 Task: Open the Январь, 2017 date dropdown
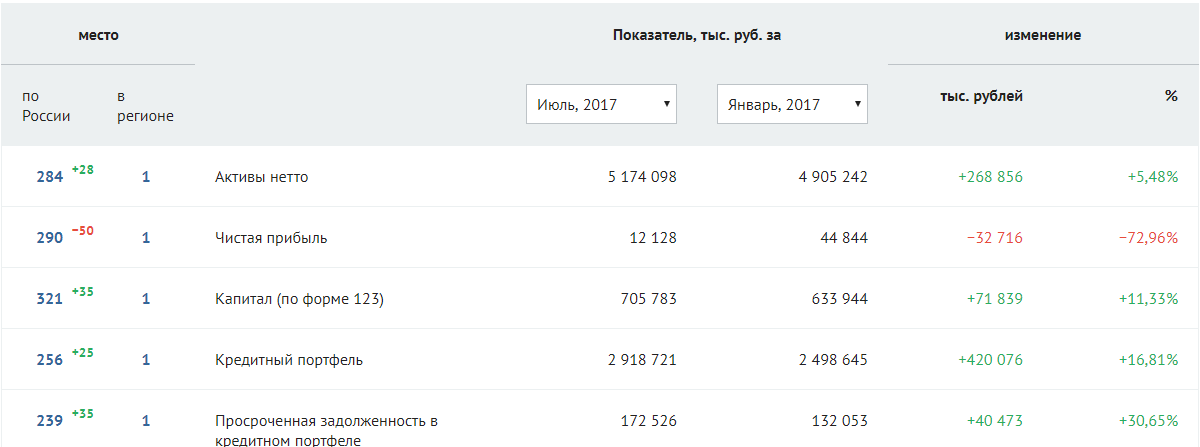click(x=792, y=104)
